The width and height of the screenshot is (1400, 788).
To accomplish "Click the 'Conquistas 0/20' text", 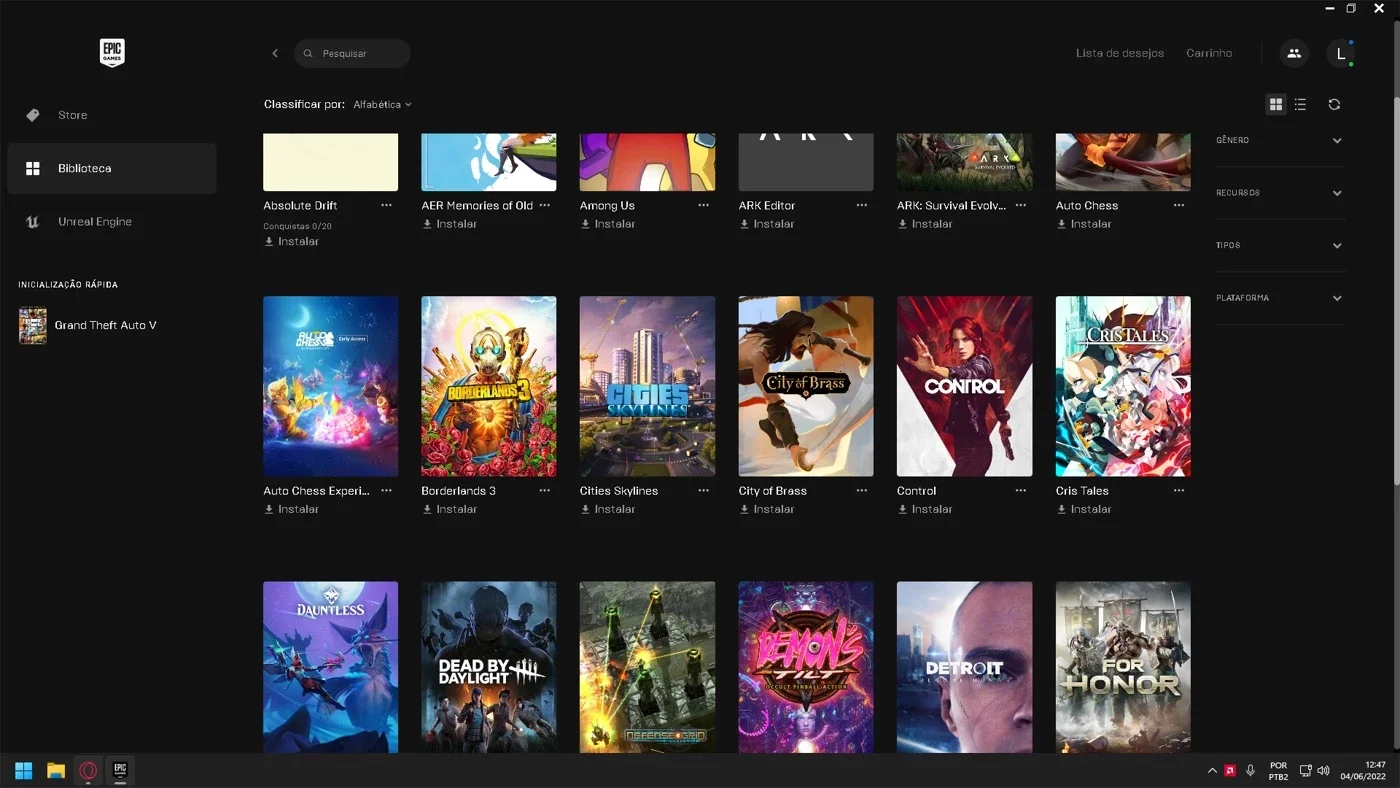I will coord(297,226).
